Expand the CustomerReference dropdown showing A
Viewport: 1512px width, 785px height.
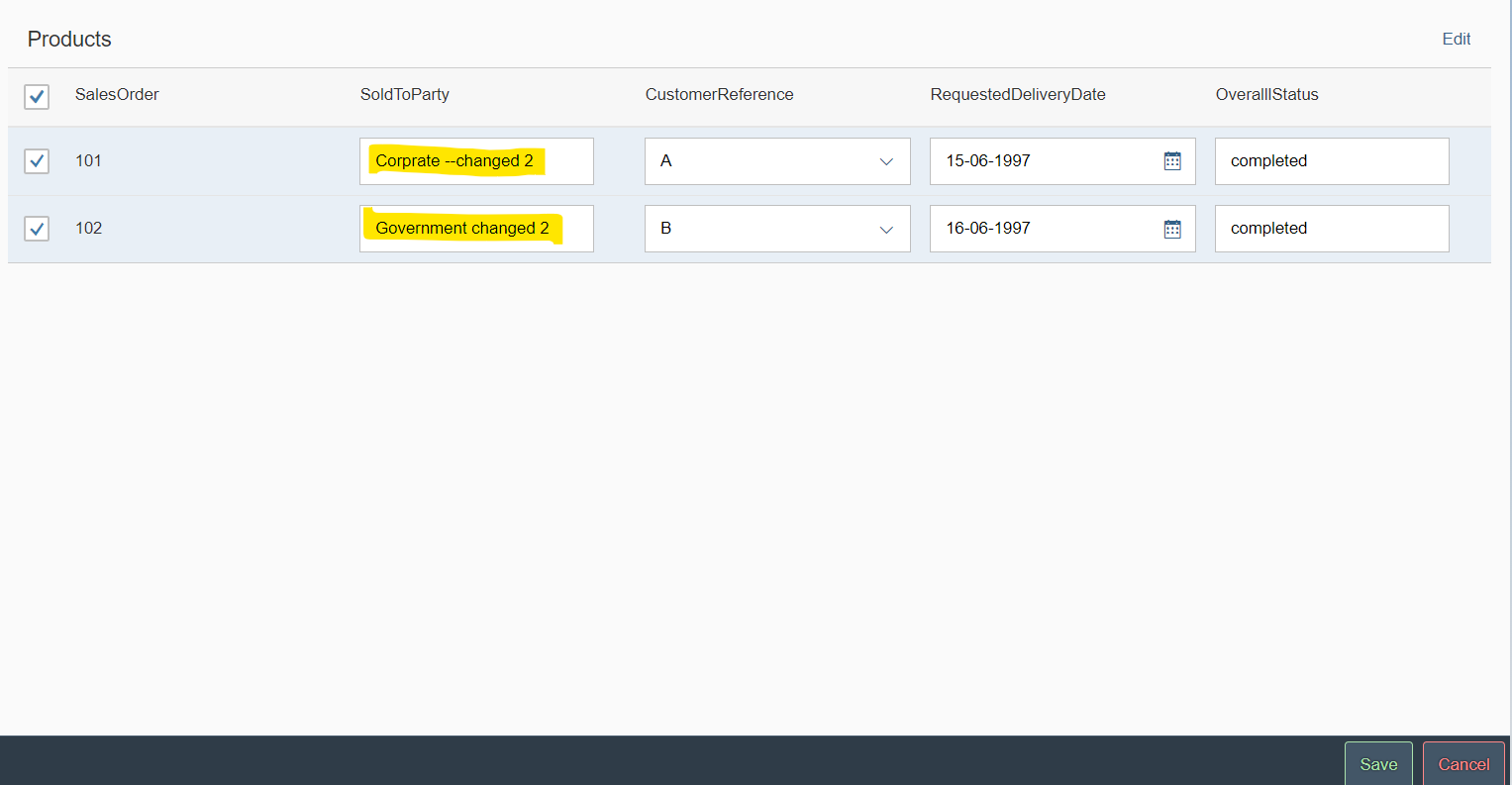tap(887, 160)
